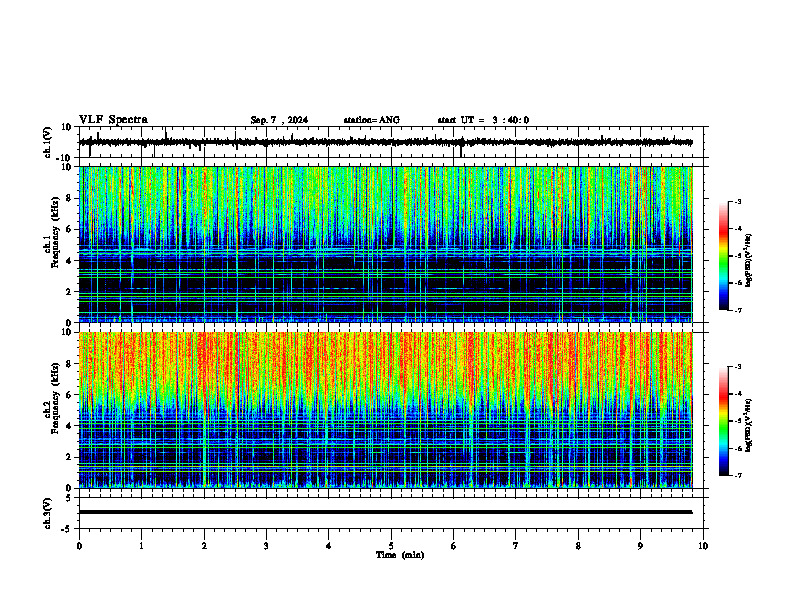Click the ch.2 spectrogram panel
This screenshot has height=612, width=792.
385,410
